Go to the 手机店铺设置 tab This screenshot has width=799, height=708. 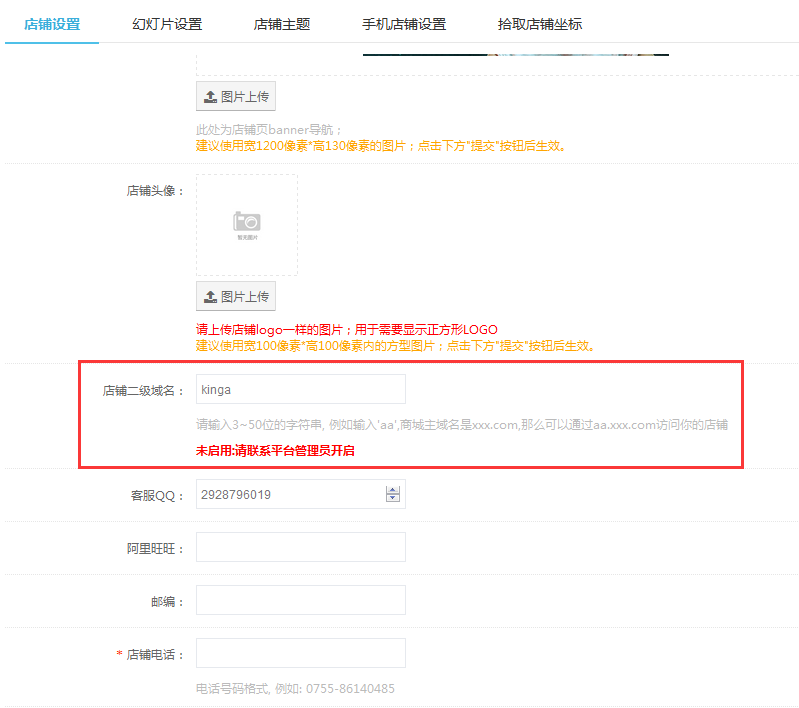coord(404,24)
